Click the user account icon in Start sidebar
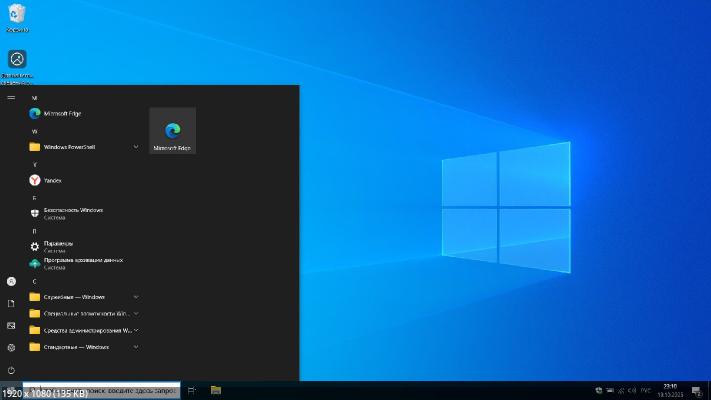Viewport: 711px width, 400px height. tap(11, 282)
